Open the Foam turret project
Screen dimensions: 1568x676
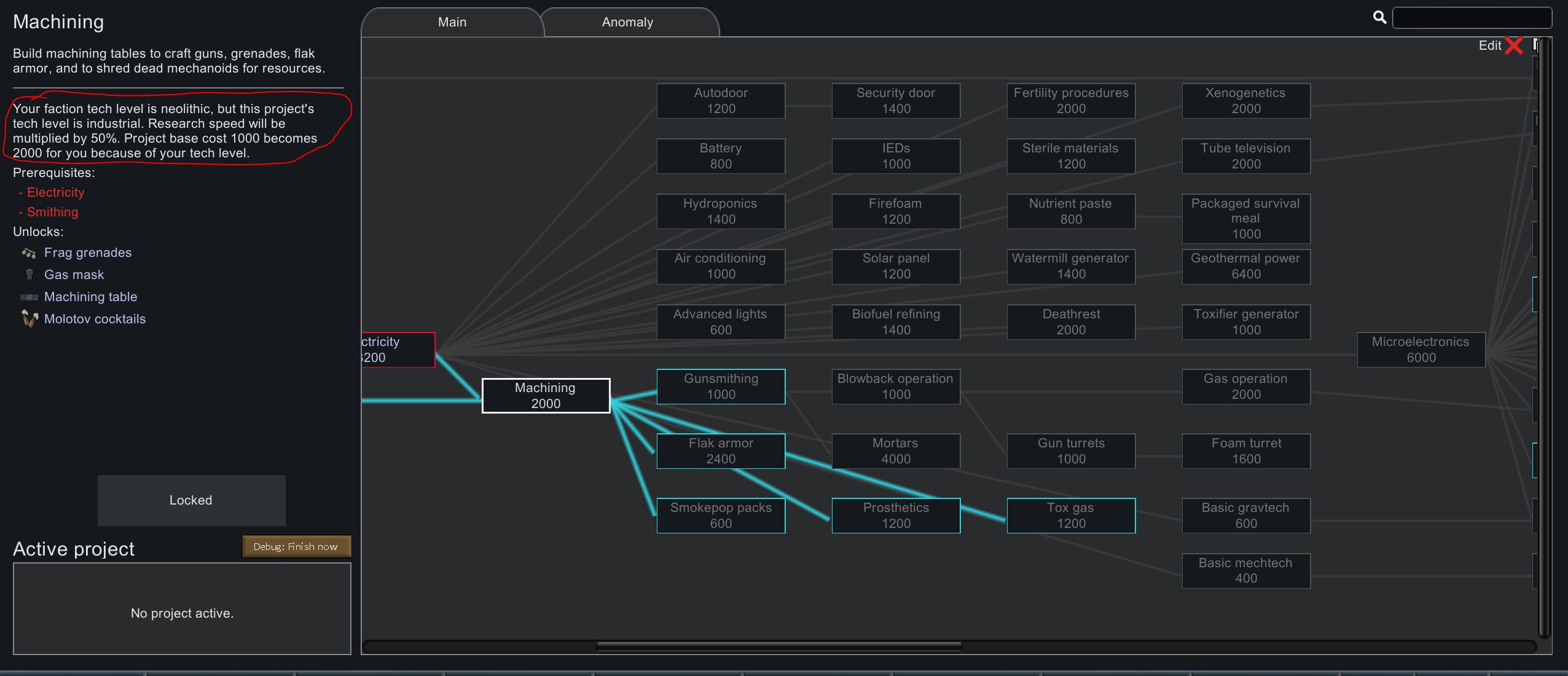(x=1246, y=451)
